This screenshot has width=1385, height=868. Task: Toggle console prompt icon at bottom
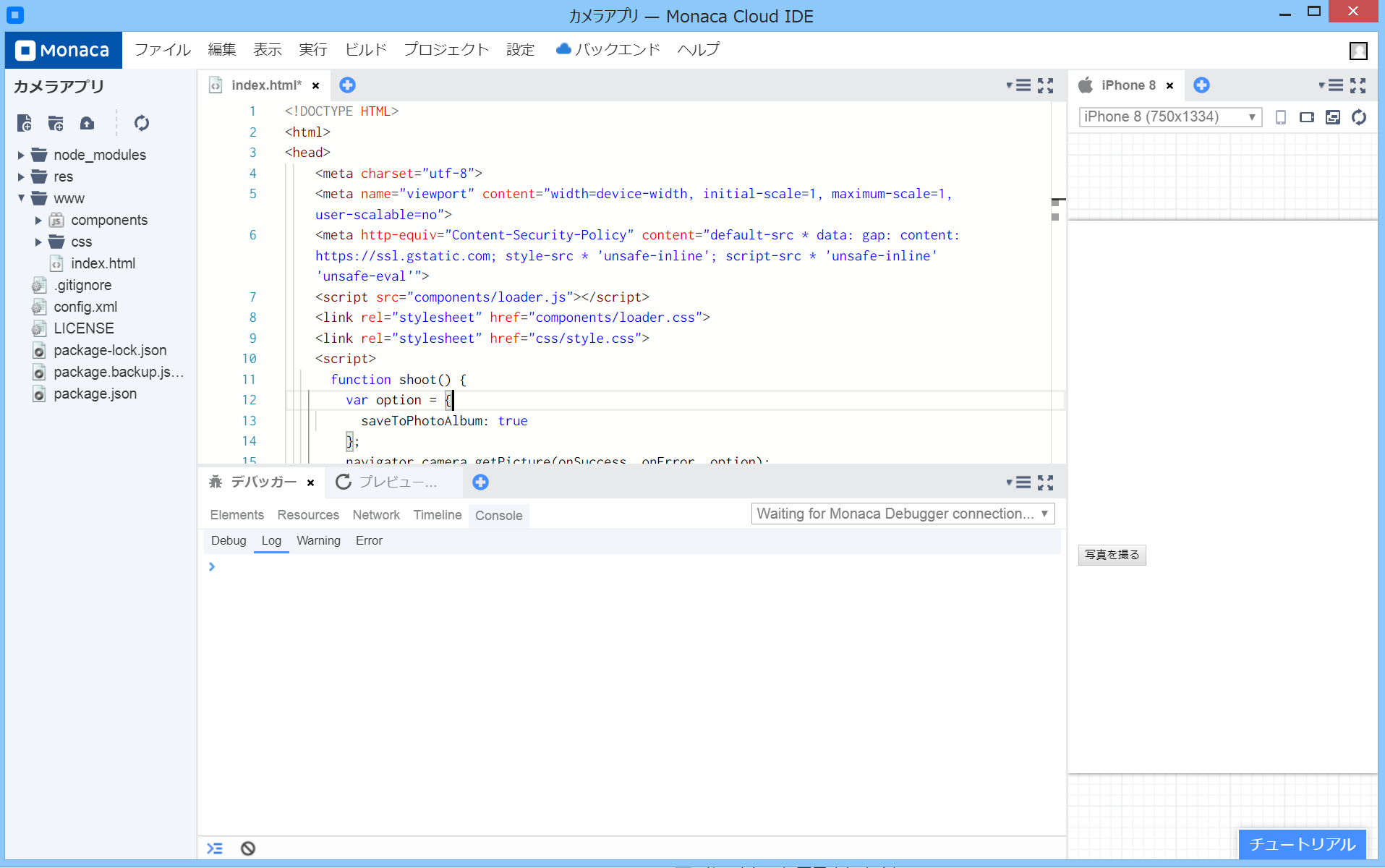[215, 848]
